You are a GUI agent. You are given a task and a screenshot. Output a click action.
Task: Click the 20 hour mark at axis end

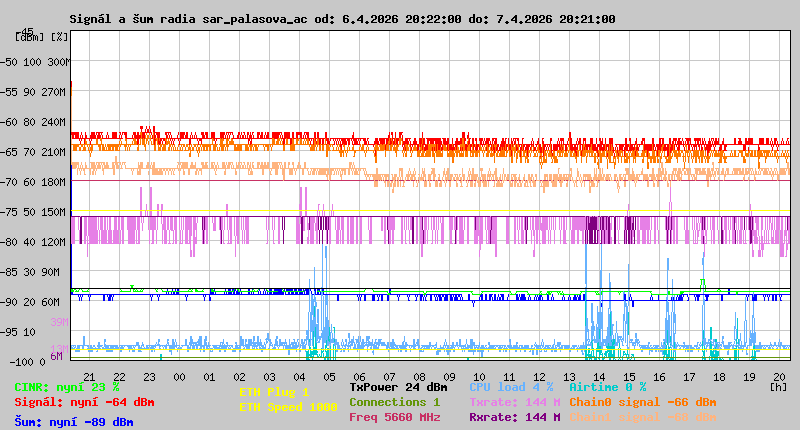click(x=779, y=376)
